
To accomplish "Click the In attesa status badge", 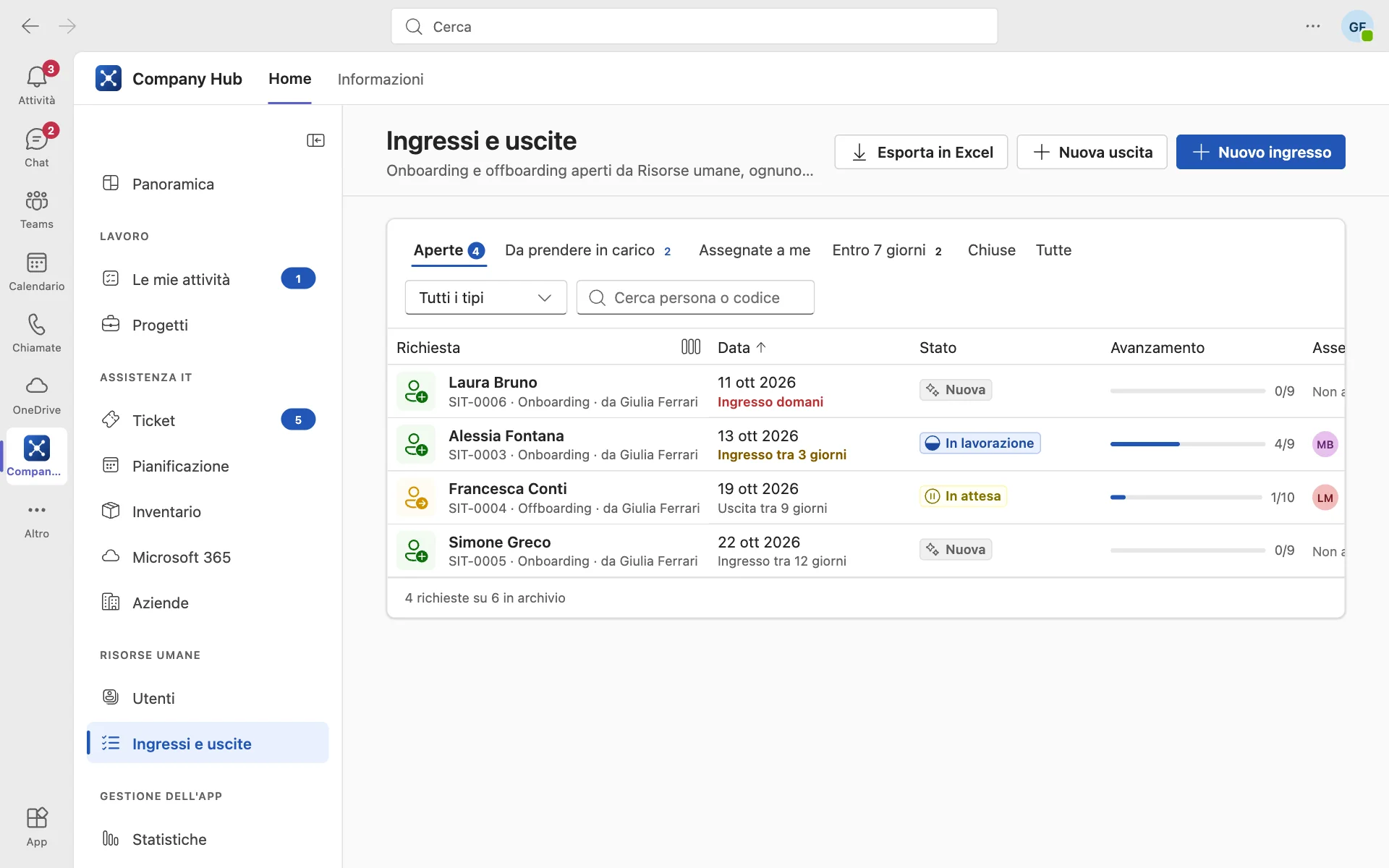I will pos(963,496).
